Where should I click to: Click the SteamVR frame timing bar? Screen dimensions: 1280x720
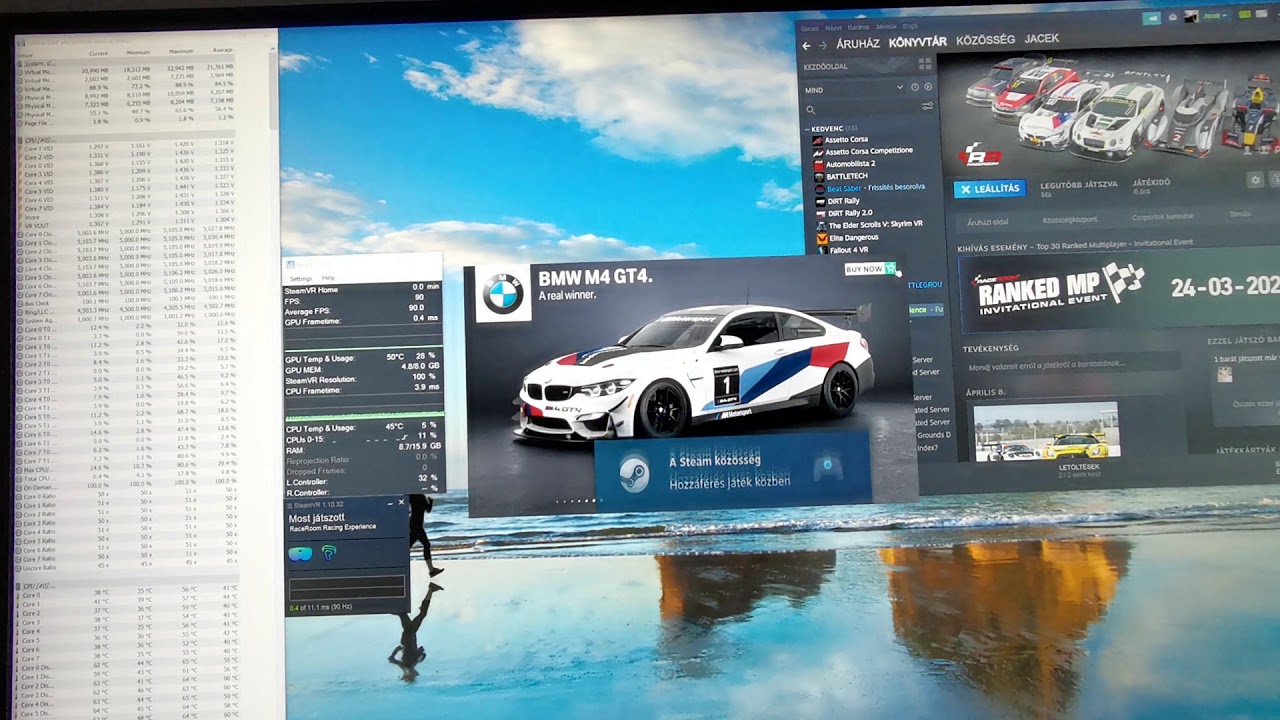(x=346, y=586)
